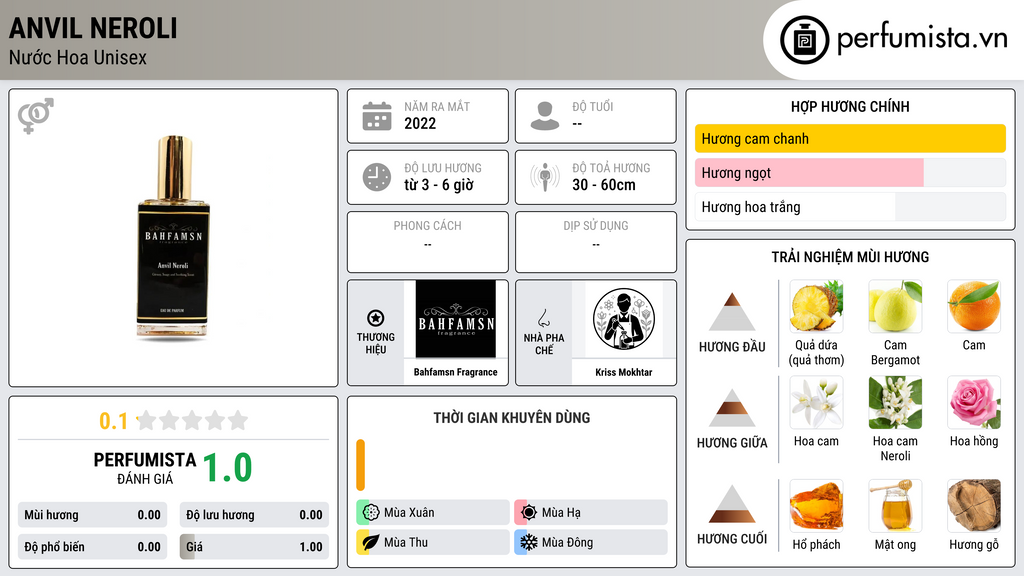Select the Quả dứa pineapple note image
Screen dimensions: 1024x576
click(816, 306)
